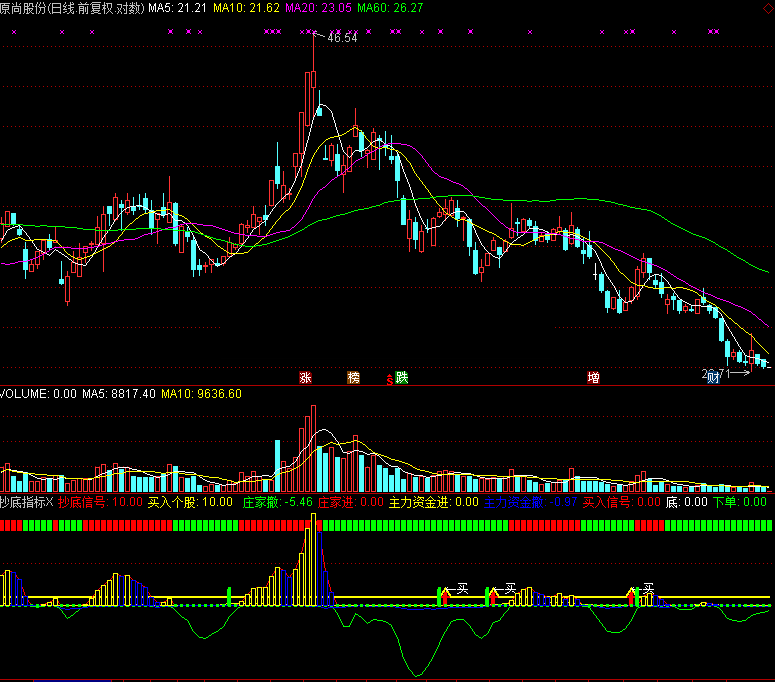Click the MA5: 21.21 label
This screenshot has height=682, width=775.
pos(177,8)
